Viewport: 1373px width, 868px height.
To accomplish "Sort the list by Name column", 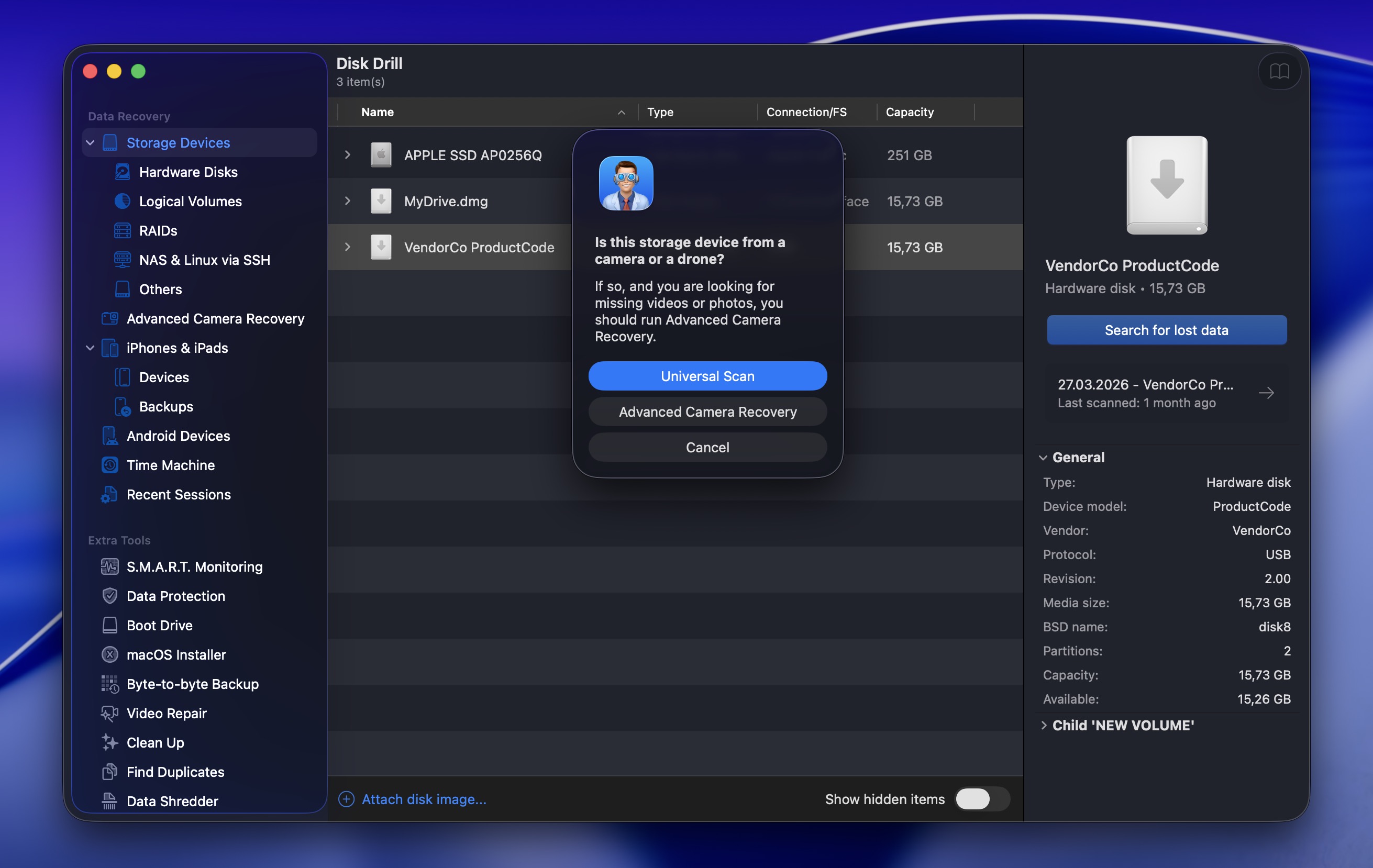I will coord(488,112).
